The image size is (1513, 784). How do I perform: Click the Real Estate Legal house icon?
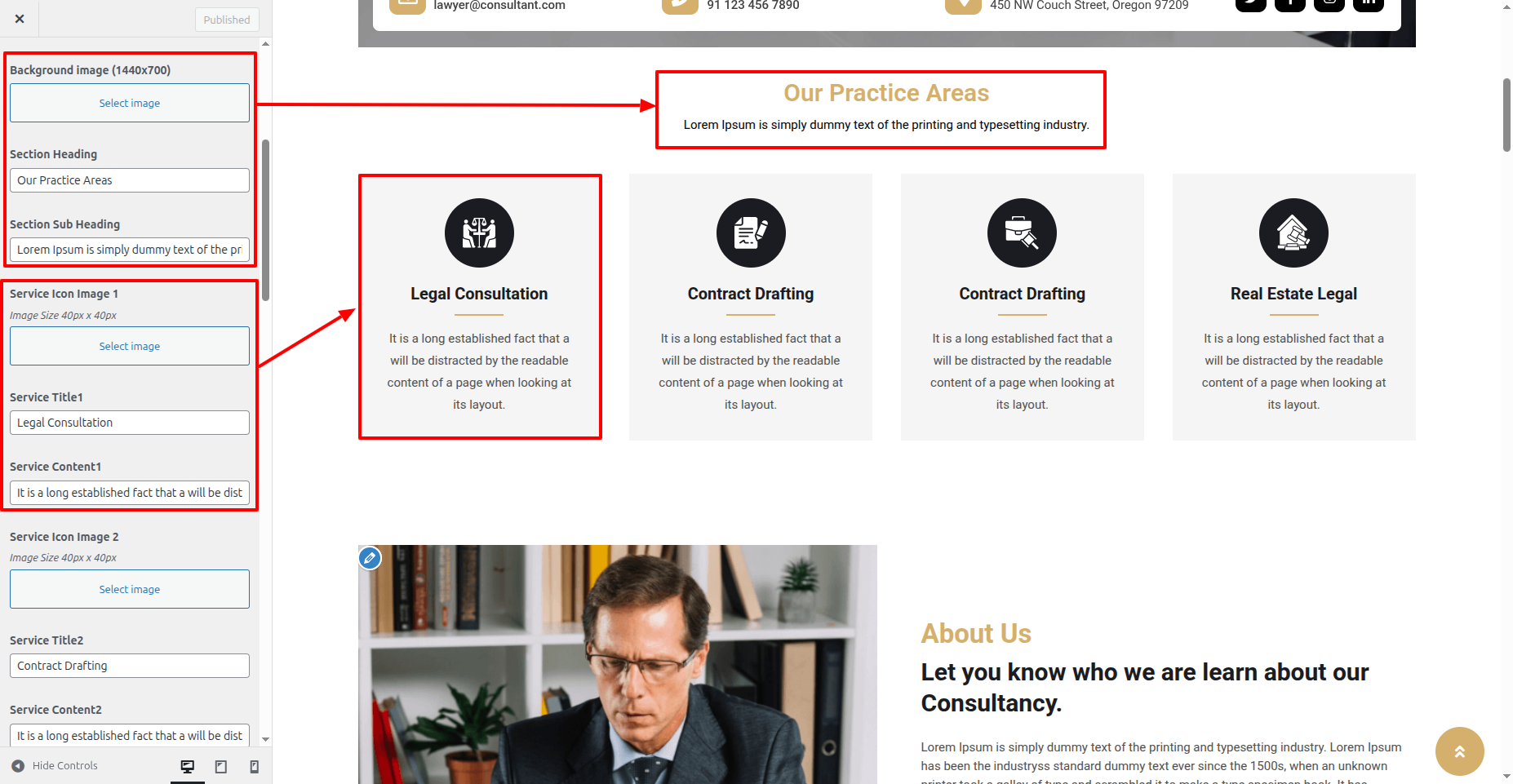[x=1293, y=233]
